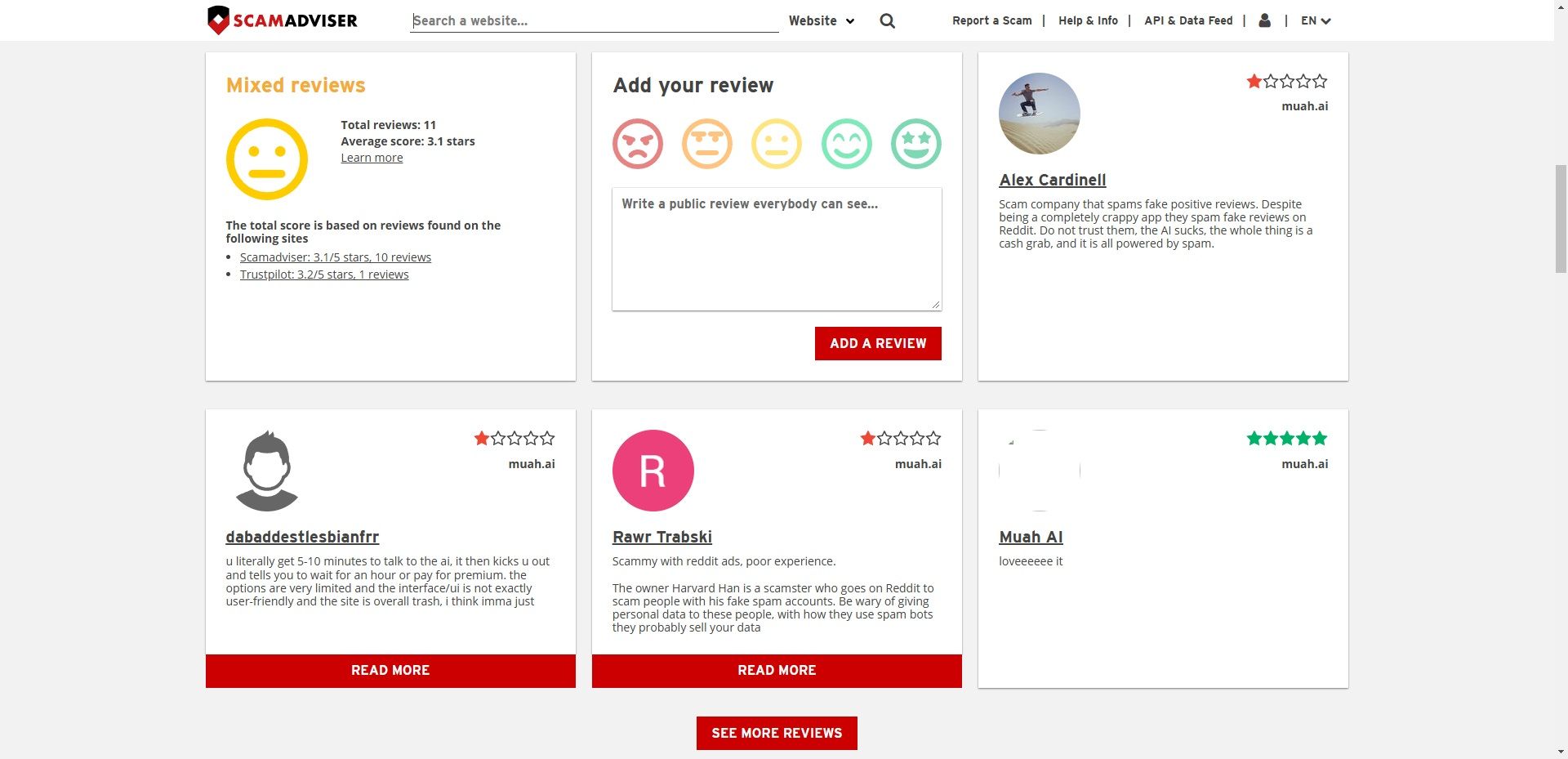Open Alex Cardinell reviewer name link

tap(1053, 180)
